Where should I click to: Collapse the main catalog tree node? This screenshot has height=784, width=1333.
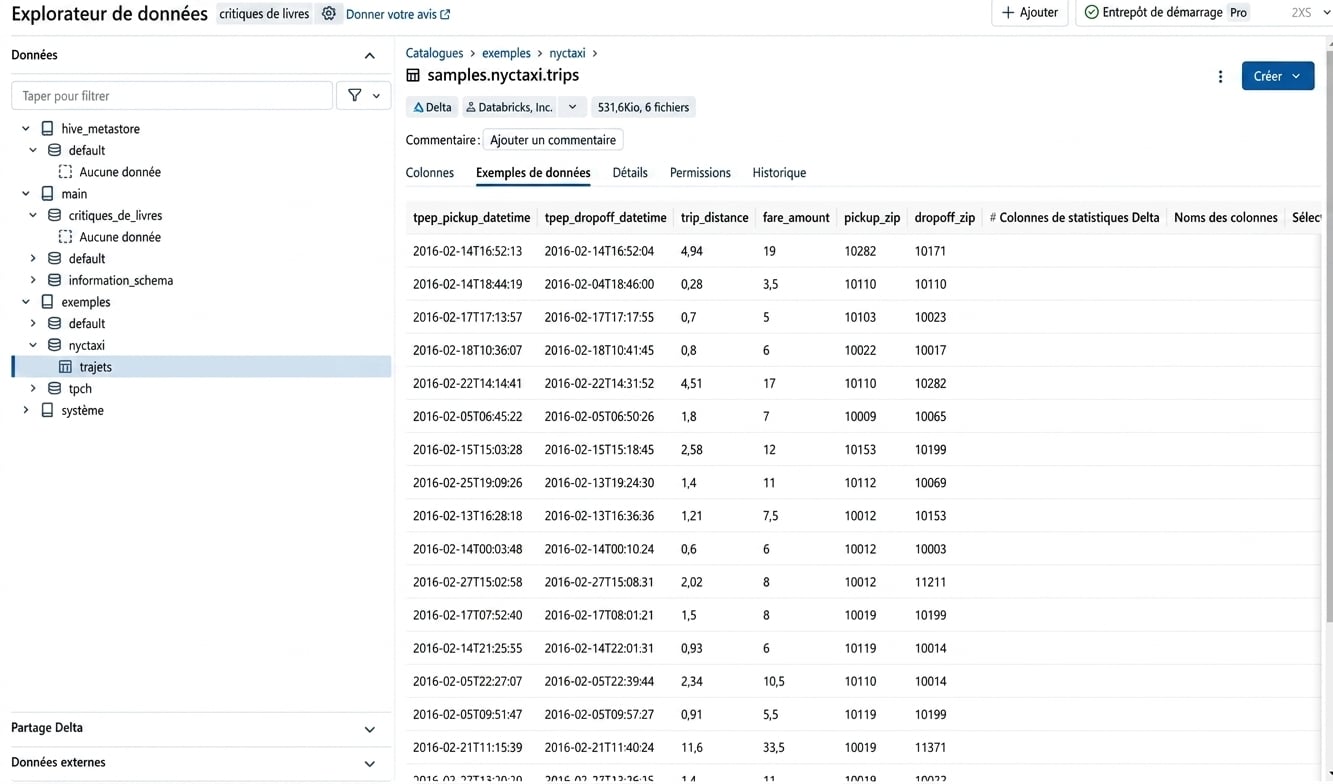(26, 194)
